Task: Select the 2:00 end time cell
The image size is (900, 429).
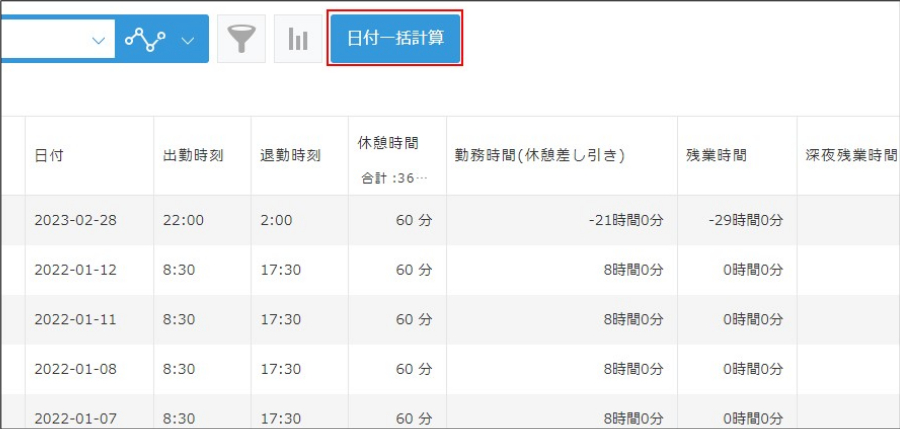Action: click(276, 221)
